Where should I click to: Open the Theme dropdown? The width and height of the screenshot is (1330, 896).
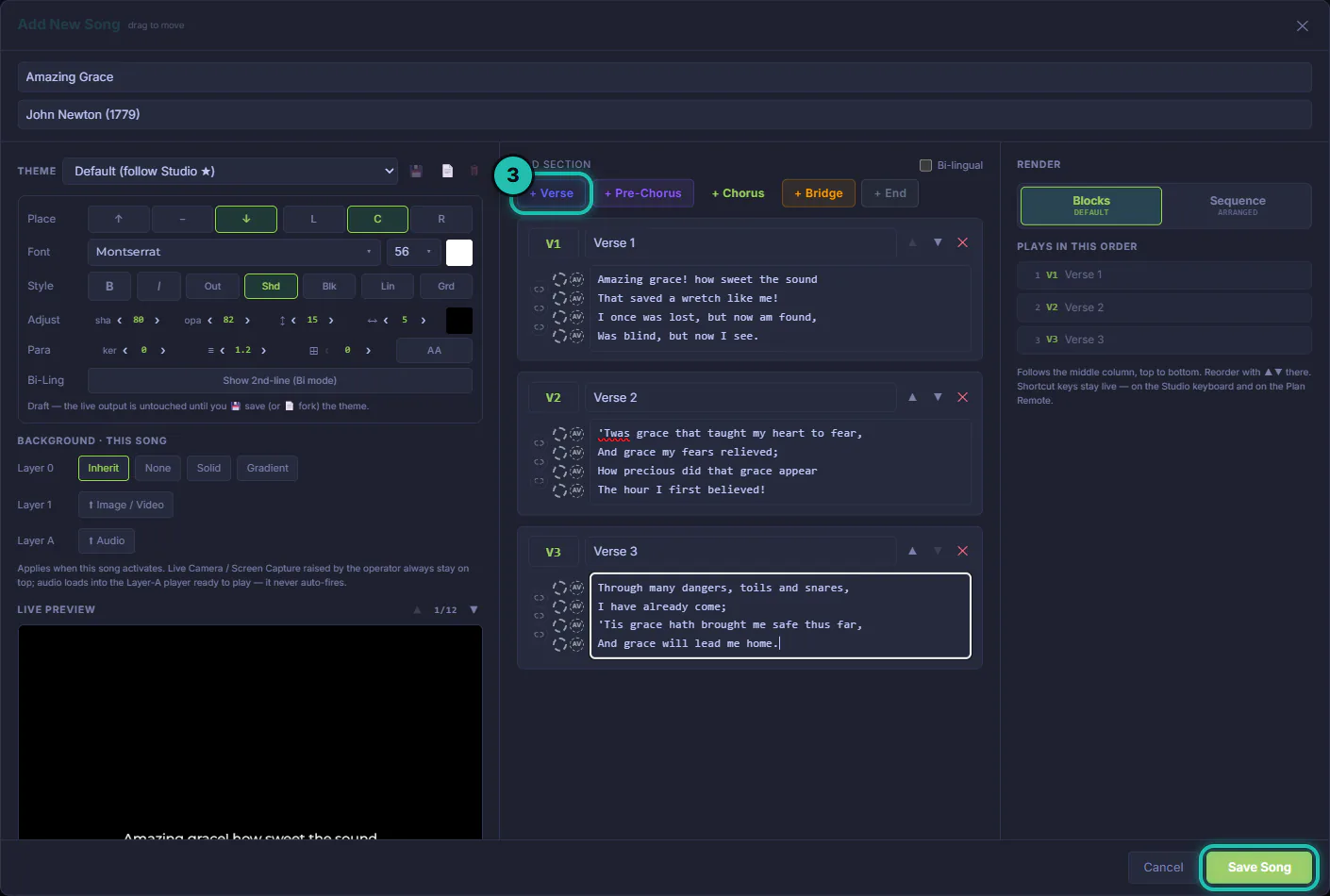(x=231, y=171)
